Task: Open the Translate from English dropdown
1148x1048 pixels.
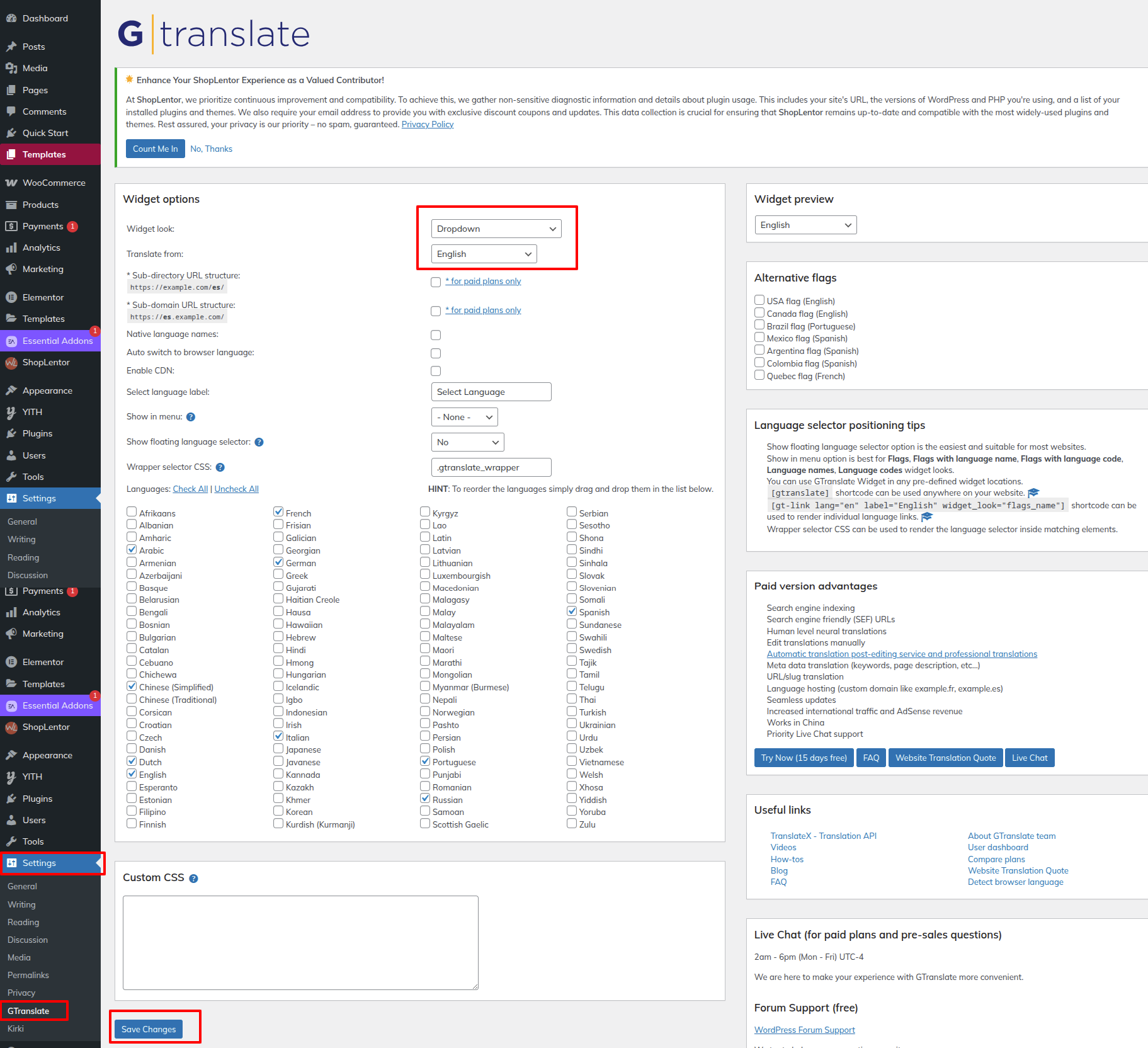Action: click(484, 254)
